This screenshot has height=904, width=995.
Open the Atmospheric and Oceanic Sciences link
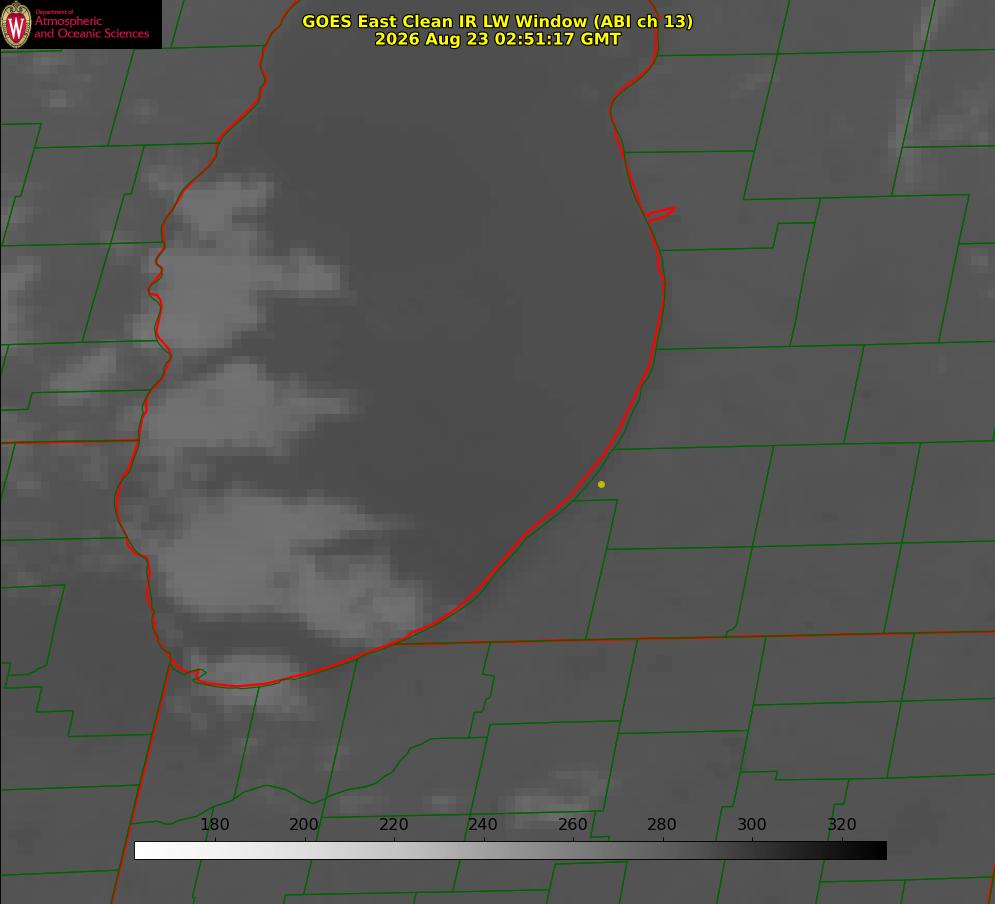click(x=91, y=27)
